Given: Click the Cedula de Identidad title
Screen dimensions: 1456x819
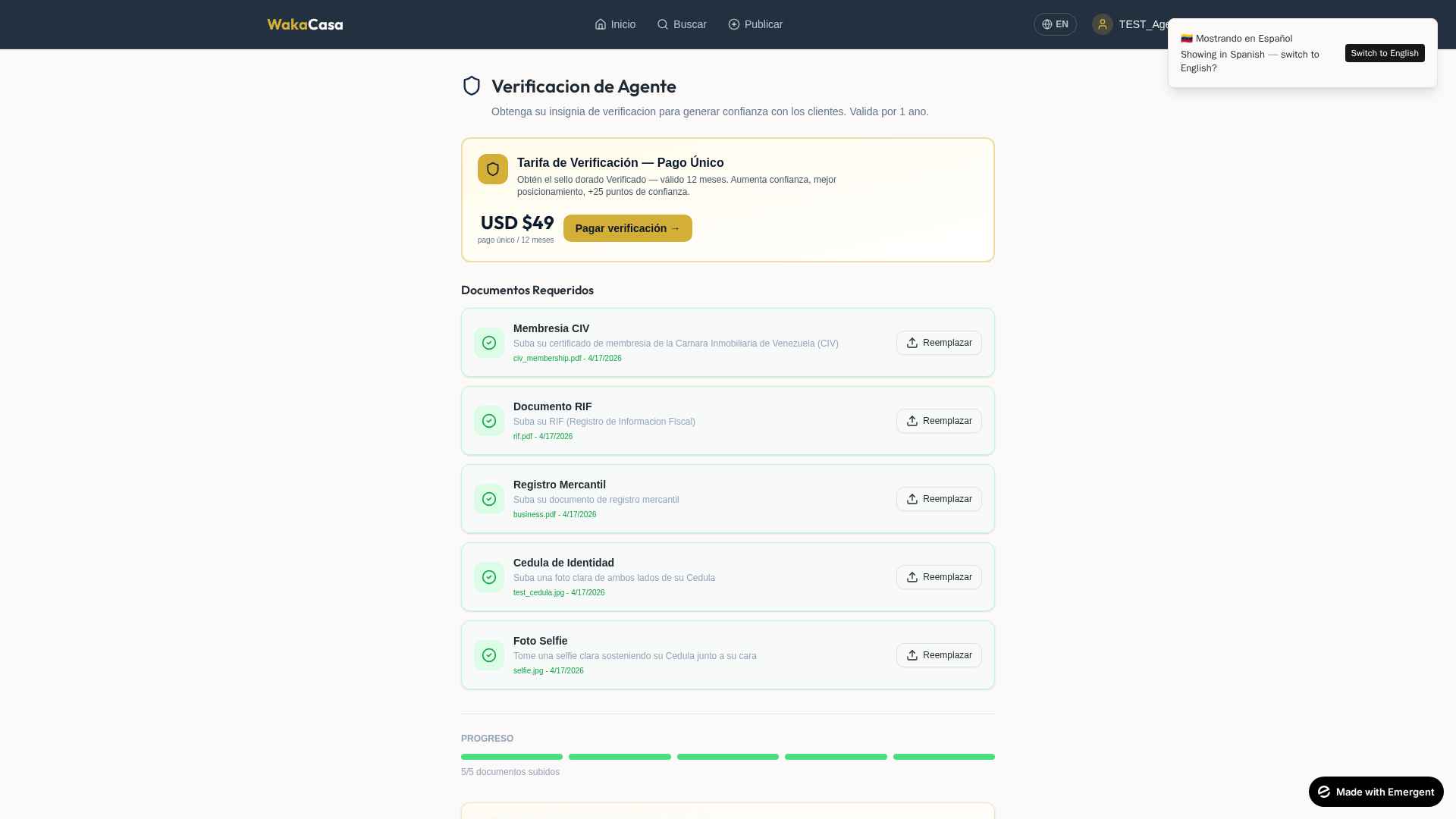Looking at the screenshot, I should pos(563,563).
